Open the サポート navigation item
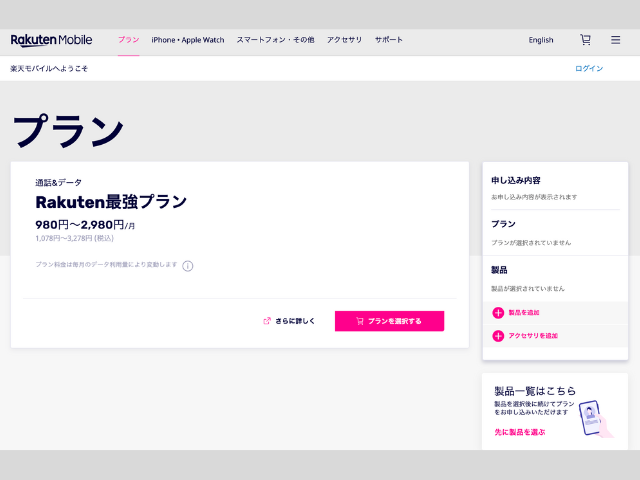The image size is (640, 480). [x=389, y=40]
